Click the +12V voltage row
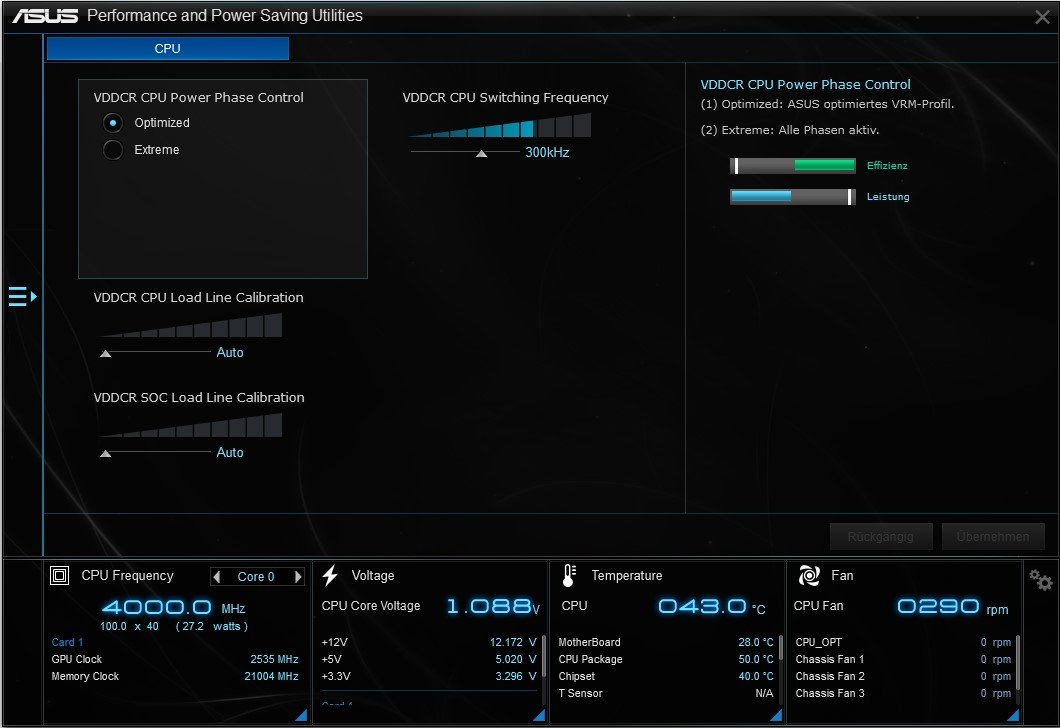This screenshot has height=728, width=1060. coord(429,642)
